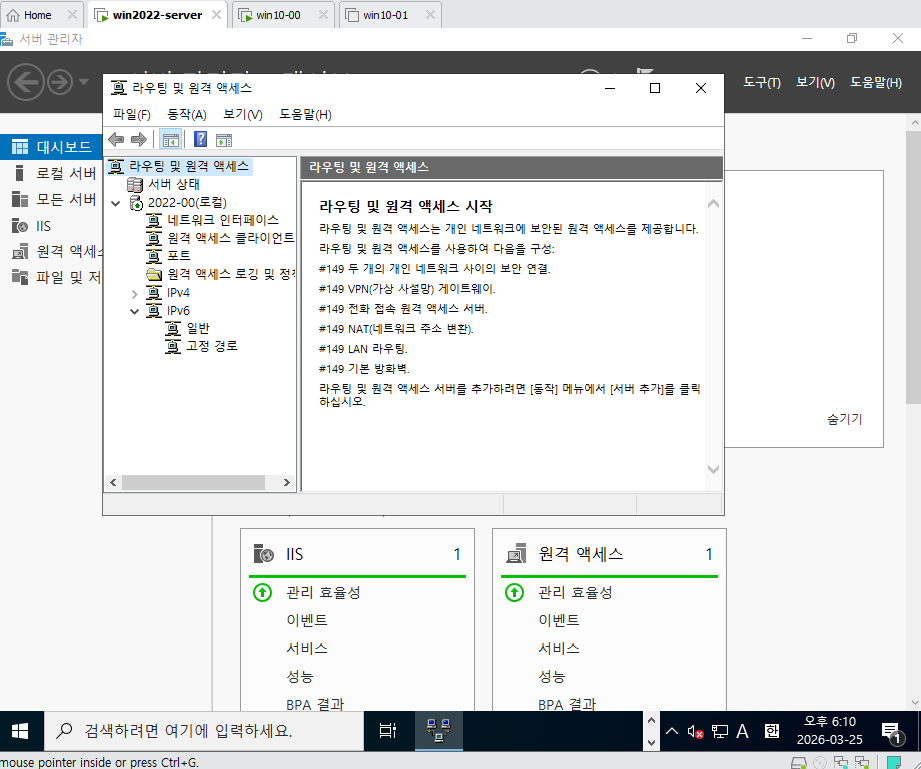Open the 파일(F) menu
Screen dimensions: 921x769
(132, 115)
